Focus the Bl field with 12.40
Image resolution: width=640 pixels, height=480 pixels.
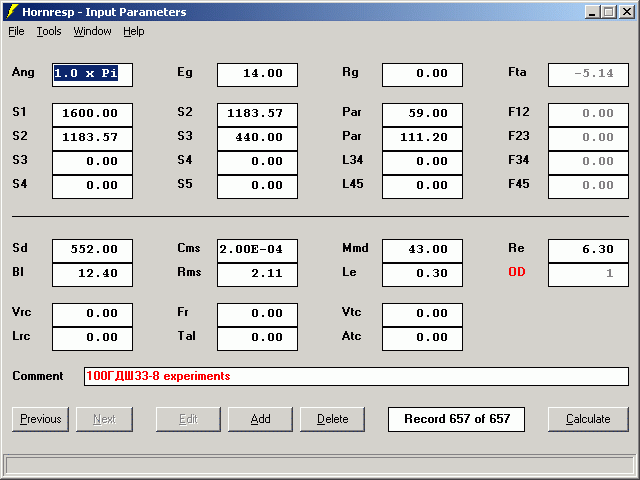tap(92, 275)
